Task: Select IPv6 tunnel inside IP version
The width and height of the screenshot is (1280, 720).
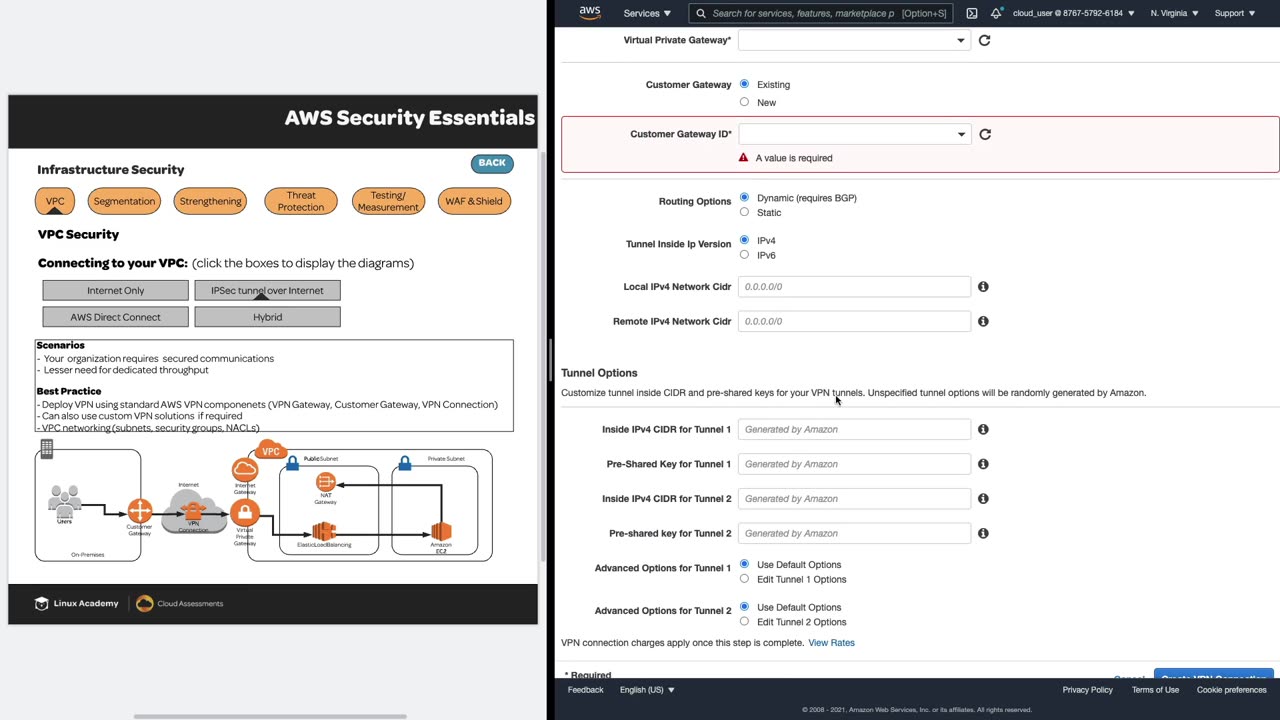Action: 744,255
